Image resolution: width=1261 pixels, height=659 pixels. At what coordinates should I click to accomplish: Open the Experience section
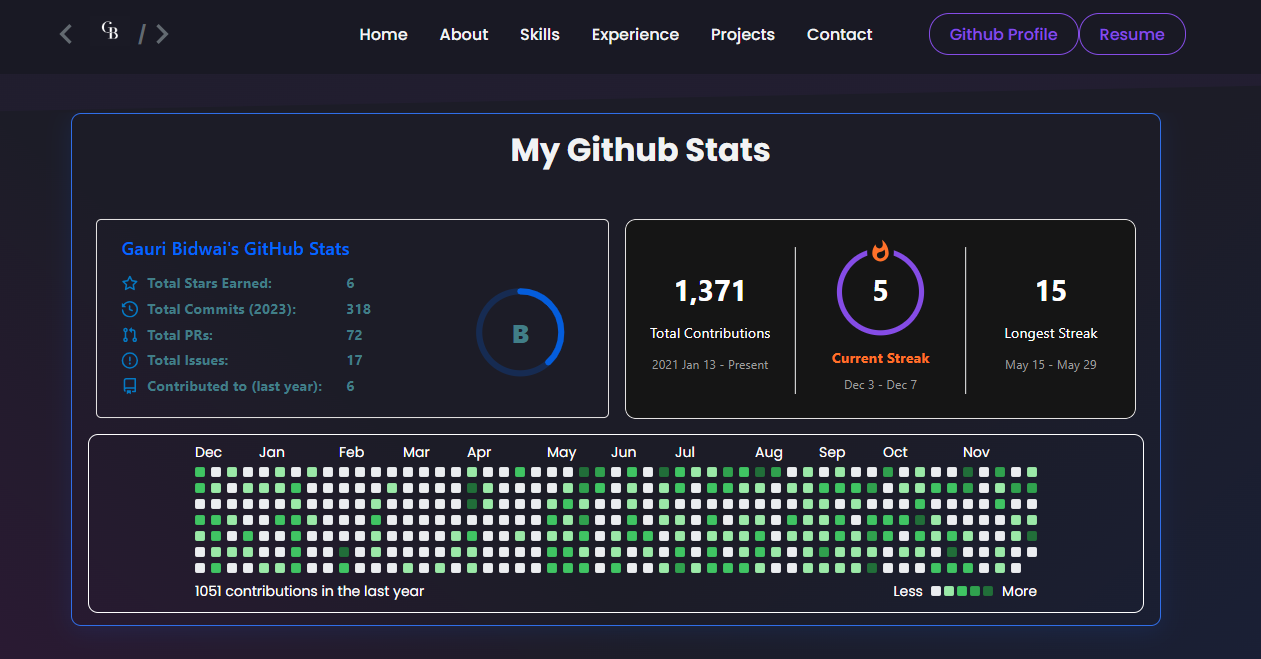click(635, 34)
